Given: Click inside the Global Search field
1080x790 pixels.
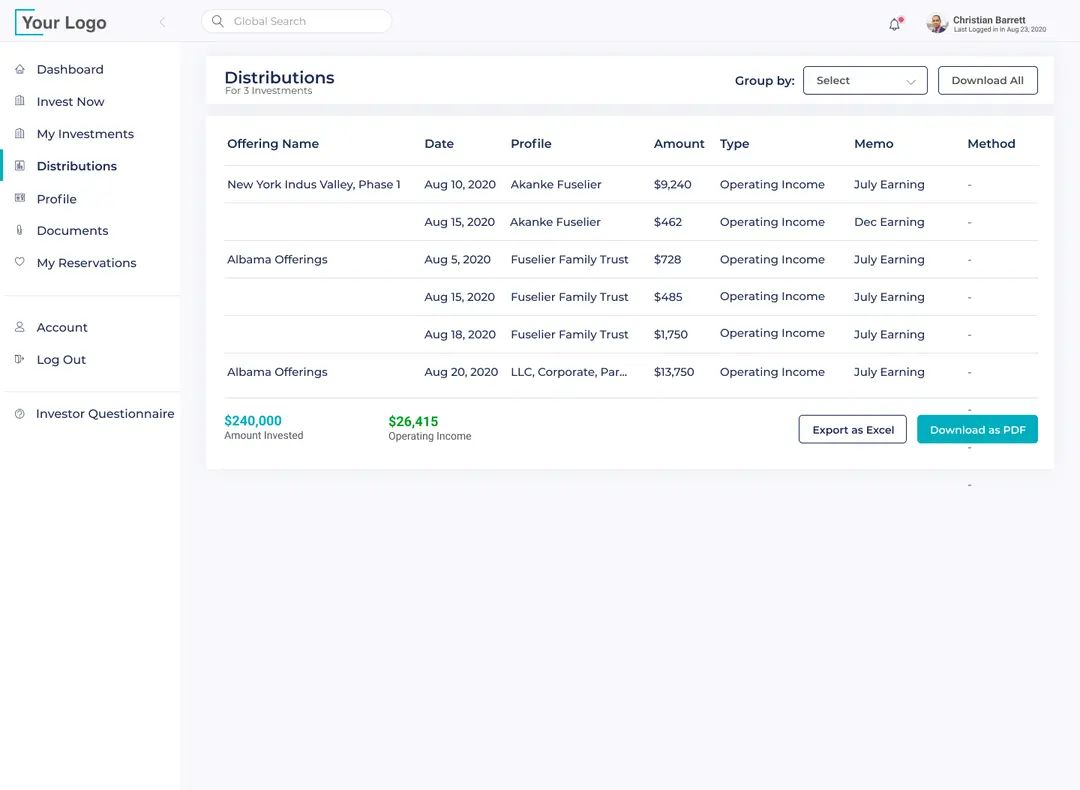Looking at the screenshot, I should [x=300, y=20].
